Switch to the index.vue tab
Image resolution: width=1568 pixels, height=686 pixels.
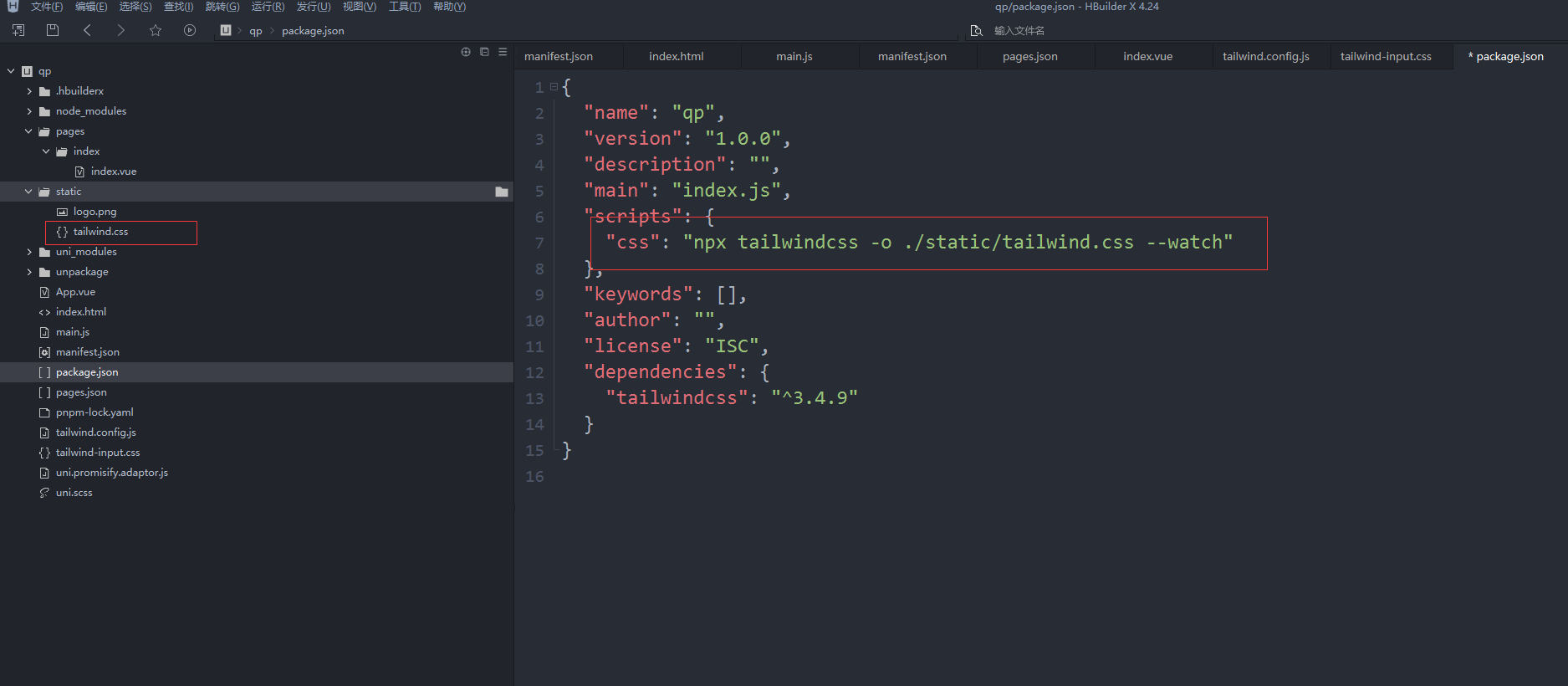1148,57
